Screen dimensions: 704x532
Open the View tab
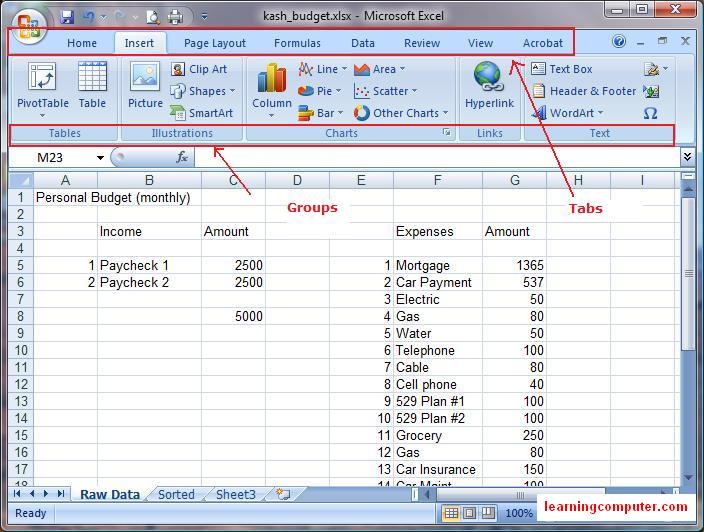point(480,43)
